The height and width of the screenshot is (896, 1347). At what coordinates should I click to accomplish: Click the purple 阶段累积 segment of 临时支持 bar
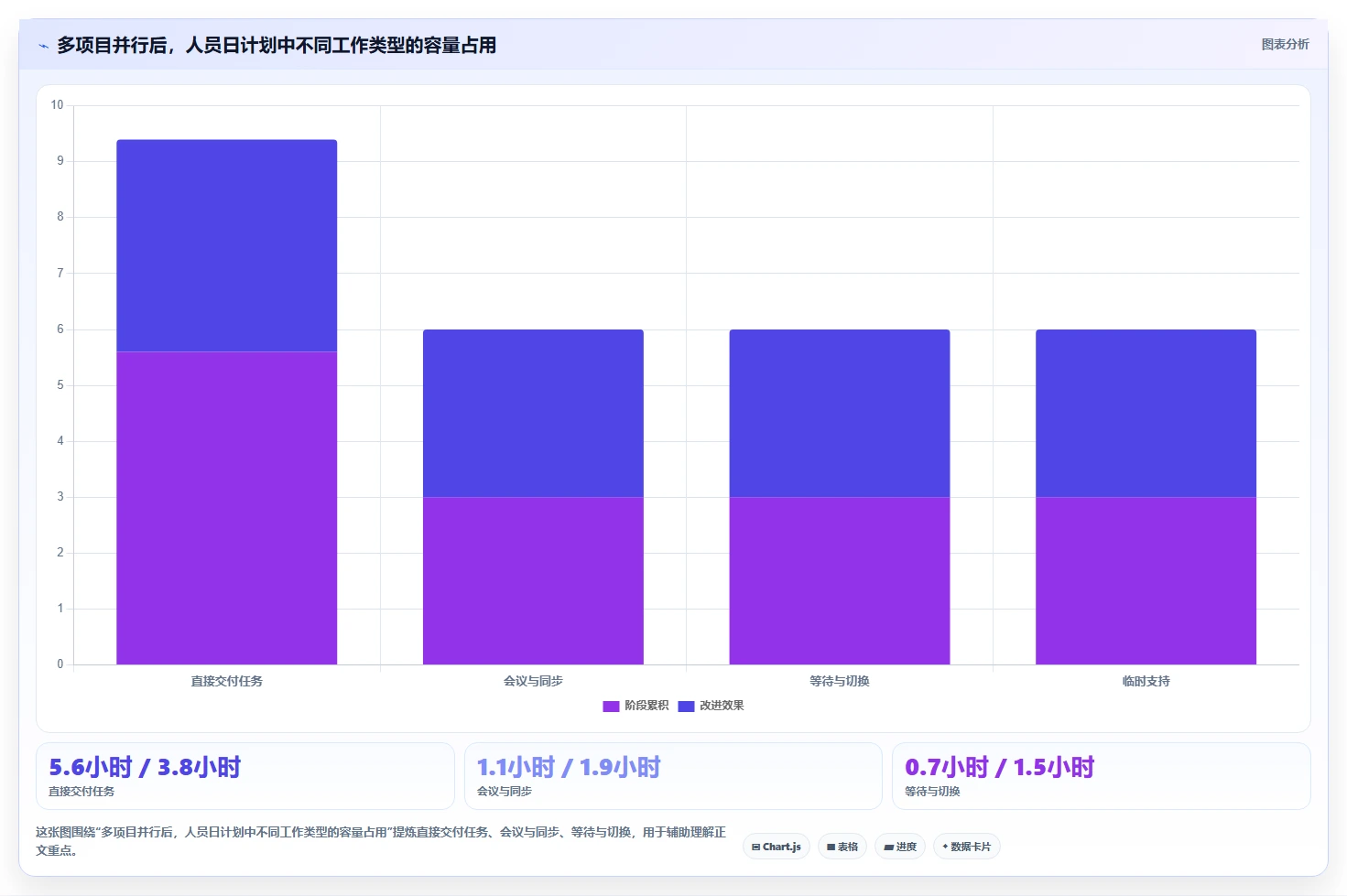click(x=1146, y=580)
